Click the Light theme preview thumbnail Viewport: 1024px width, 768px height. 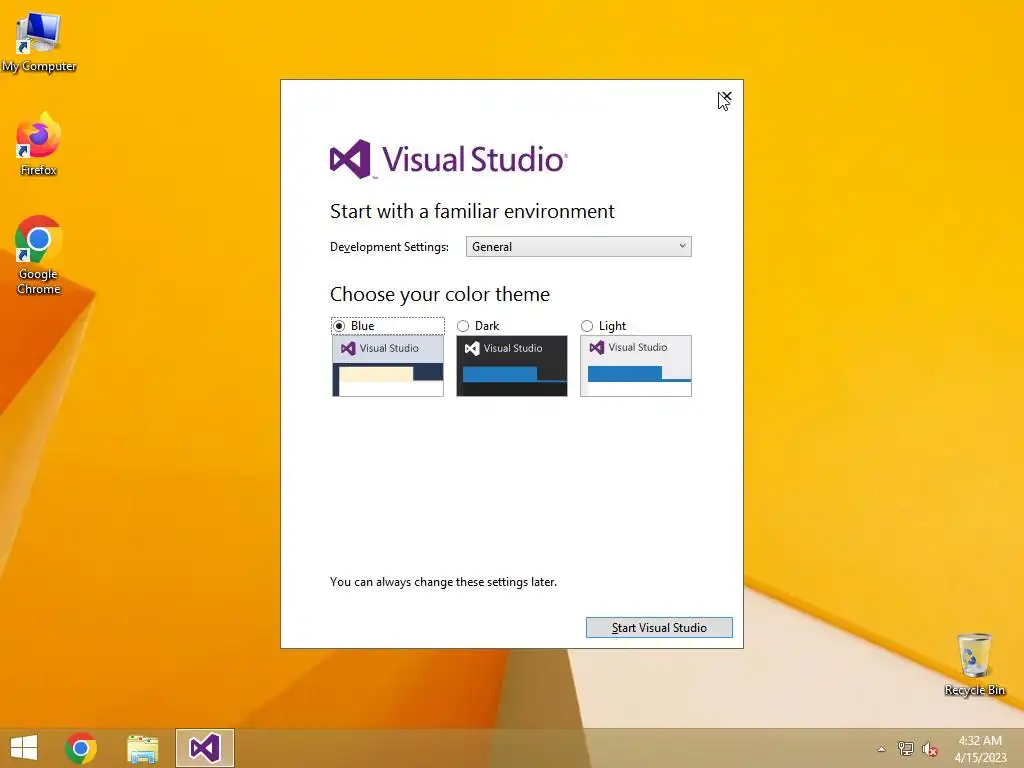(636, 366)
